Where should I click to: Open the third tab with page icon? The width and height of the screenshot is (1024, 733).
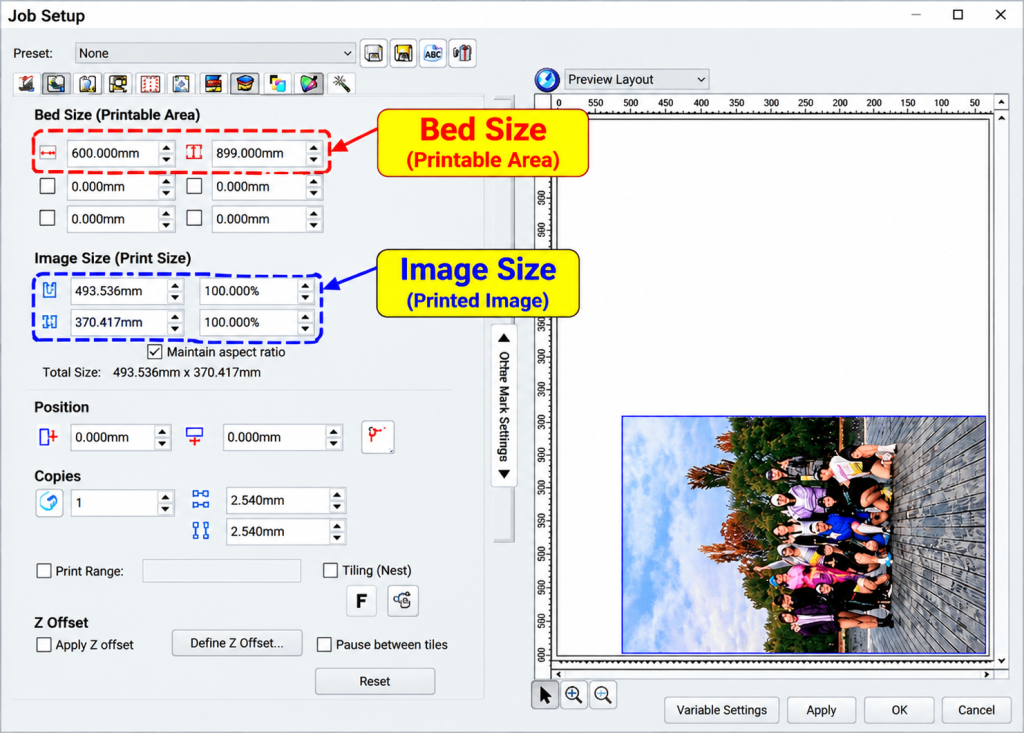[88, 84]
